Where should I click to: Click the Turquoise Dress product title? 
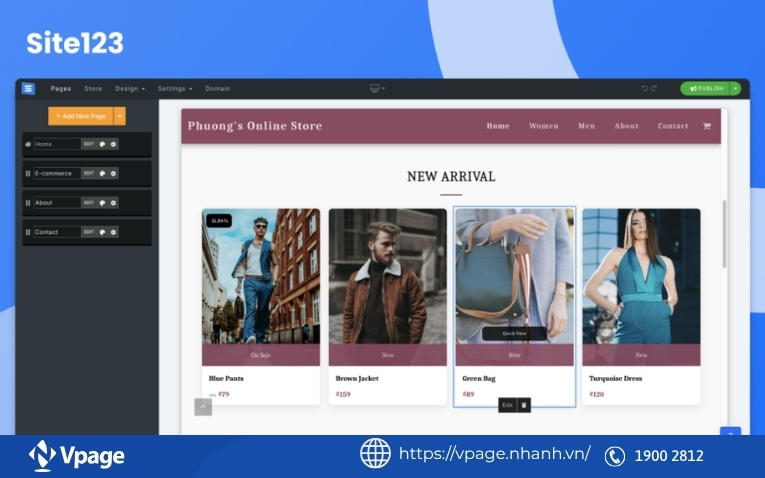pos(615,378)
